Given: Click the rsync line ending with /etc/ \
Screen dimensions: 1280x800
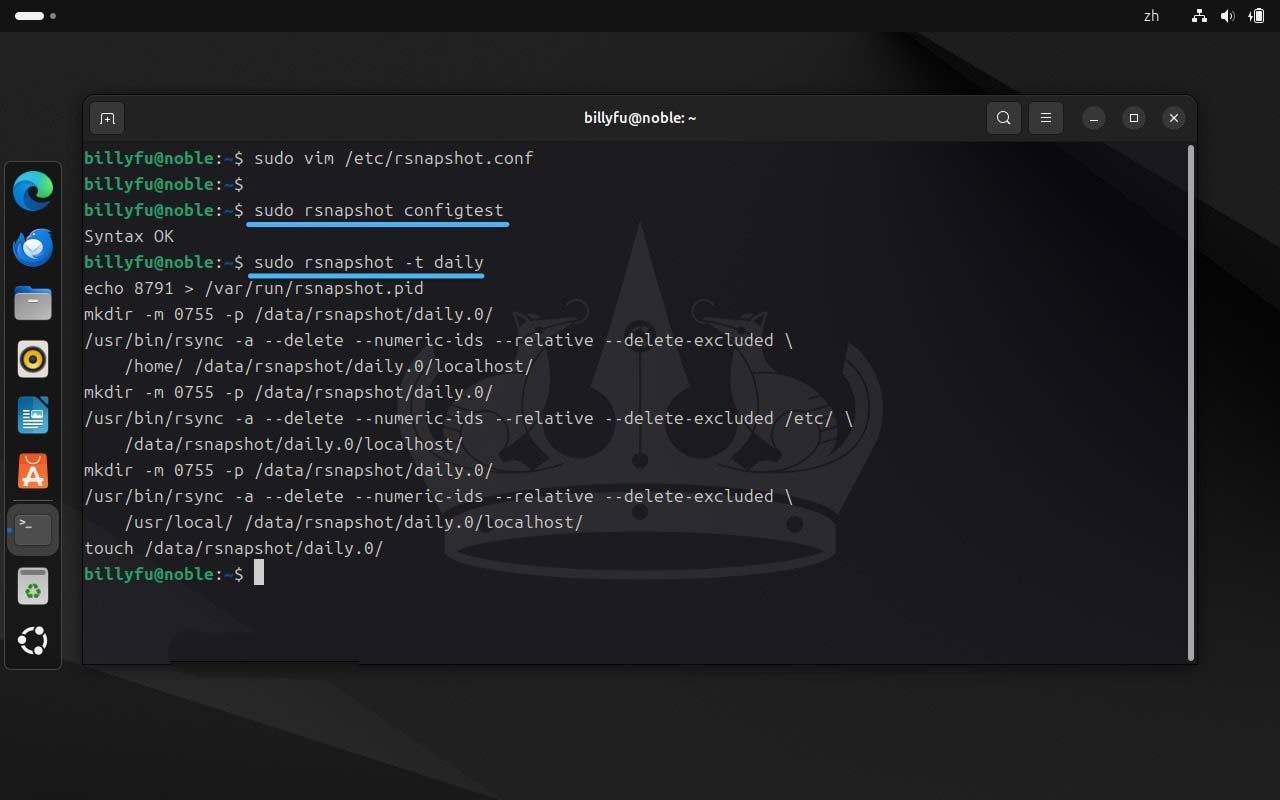Looking at the screenshot, I should pyautogui.click(x=469, y=418).
